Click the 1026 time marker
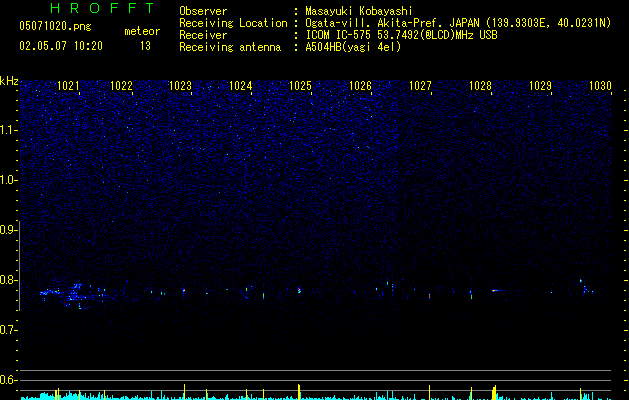 tap(361, 86)
